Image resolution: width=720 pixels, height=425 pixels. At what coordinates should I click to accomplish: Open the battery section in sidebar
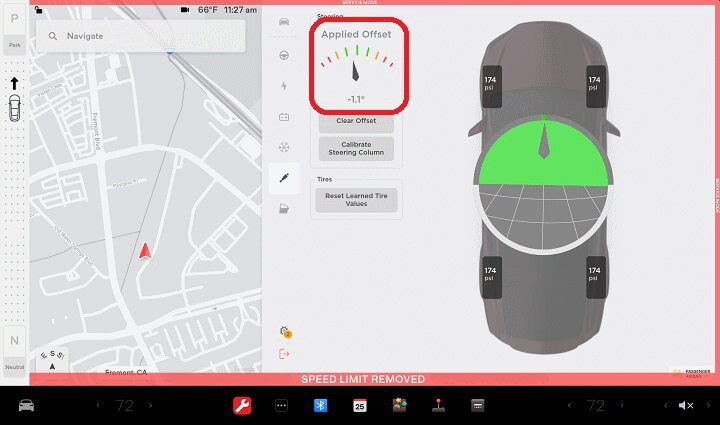click(x=284, y=116)
